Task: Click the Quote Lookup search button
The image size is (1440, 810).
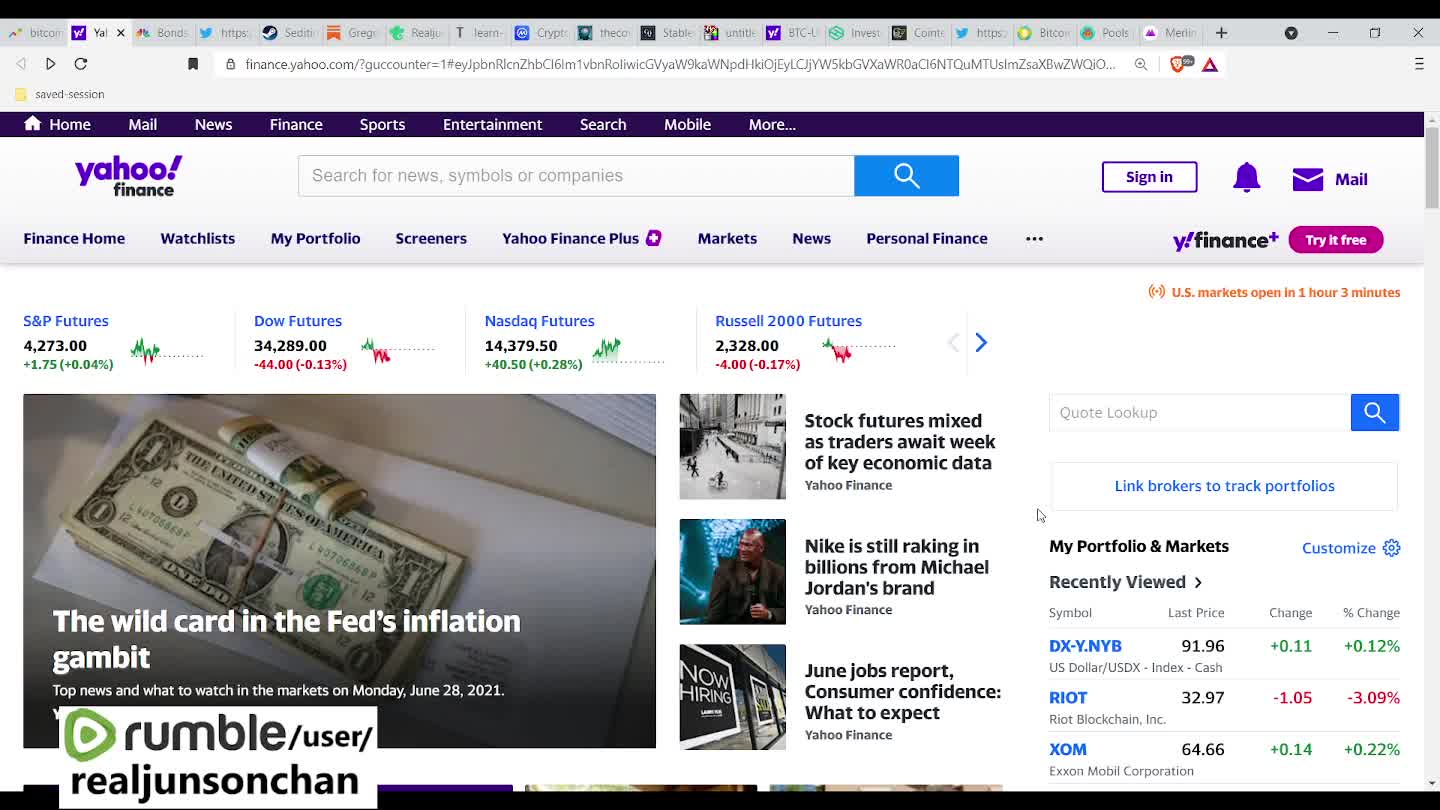Action: click(1374, 412)
